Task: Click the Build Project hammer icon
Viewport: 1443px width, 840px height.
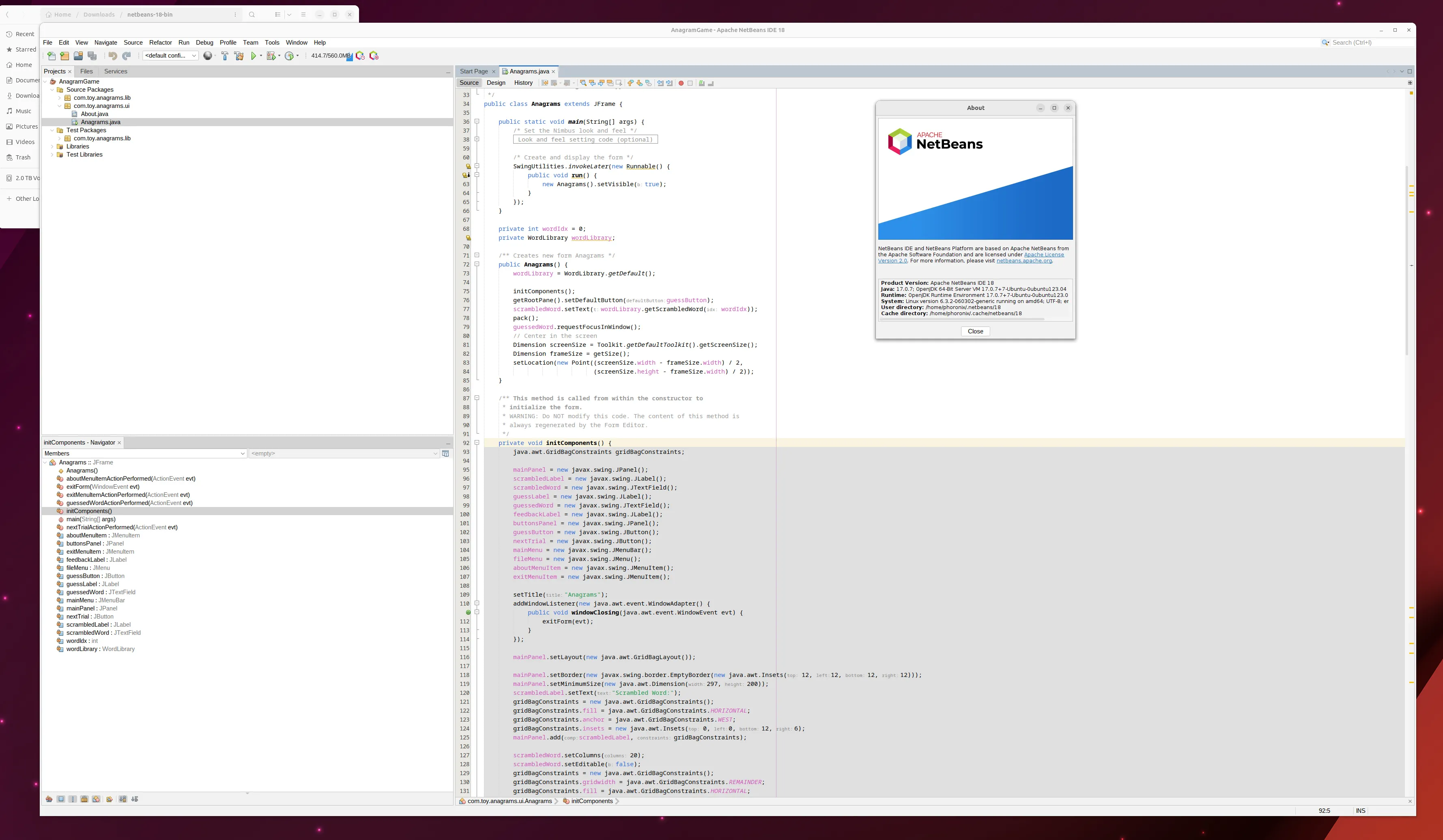Action: tap(224, 56)
